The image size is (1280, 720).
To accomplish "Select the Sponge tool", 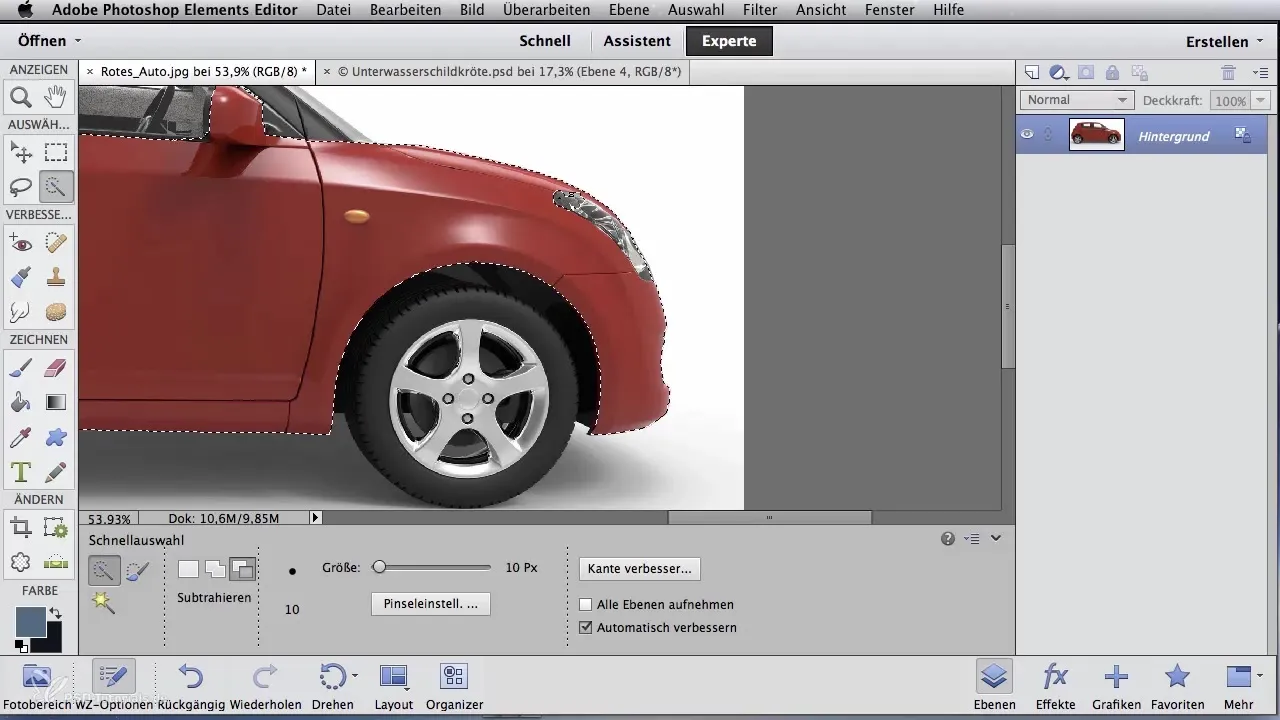I will [x=56, y=312].
